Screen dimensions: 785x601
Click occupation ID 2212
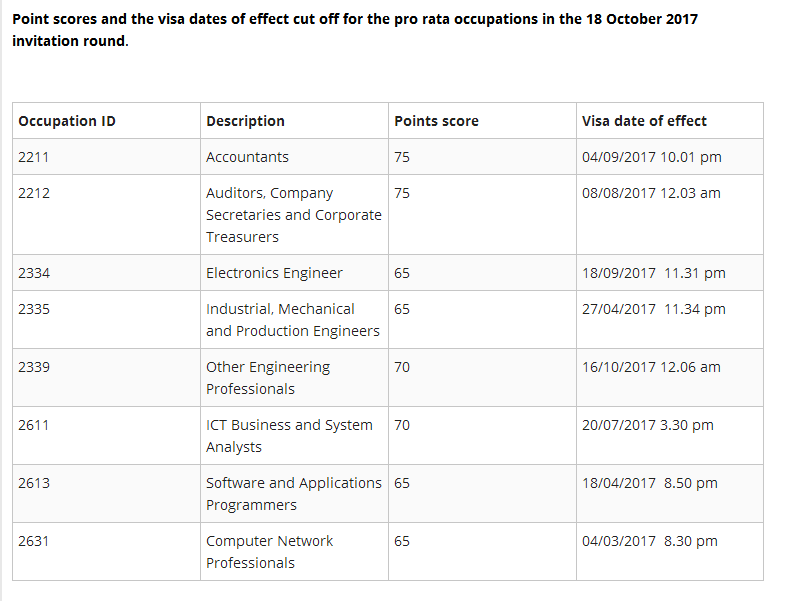(33, 193)
